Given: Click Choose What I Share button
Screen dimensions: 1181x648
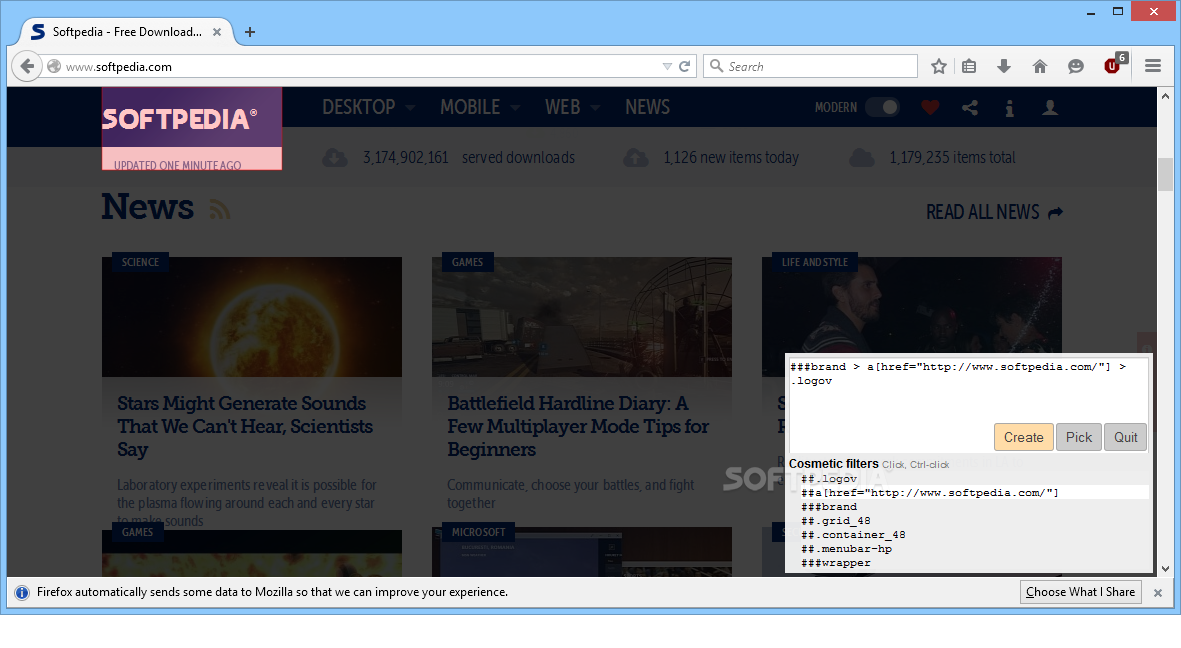Looking at the screenshot, I should (1080, 592).
